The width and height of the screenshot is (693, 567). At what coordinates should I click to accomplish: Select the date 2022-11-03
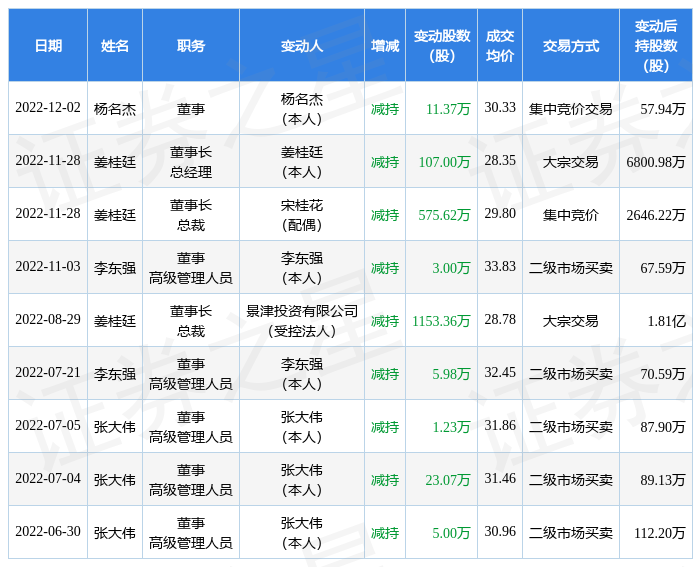(x=48, y=266)
